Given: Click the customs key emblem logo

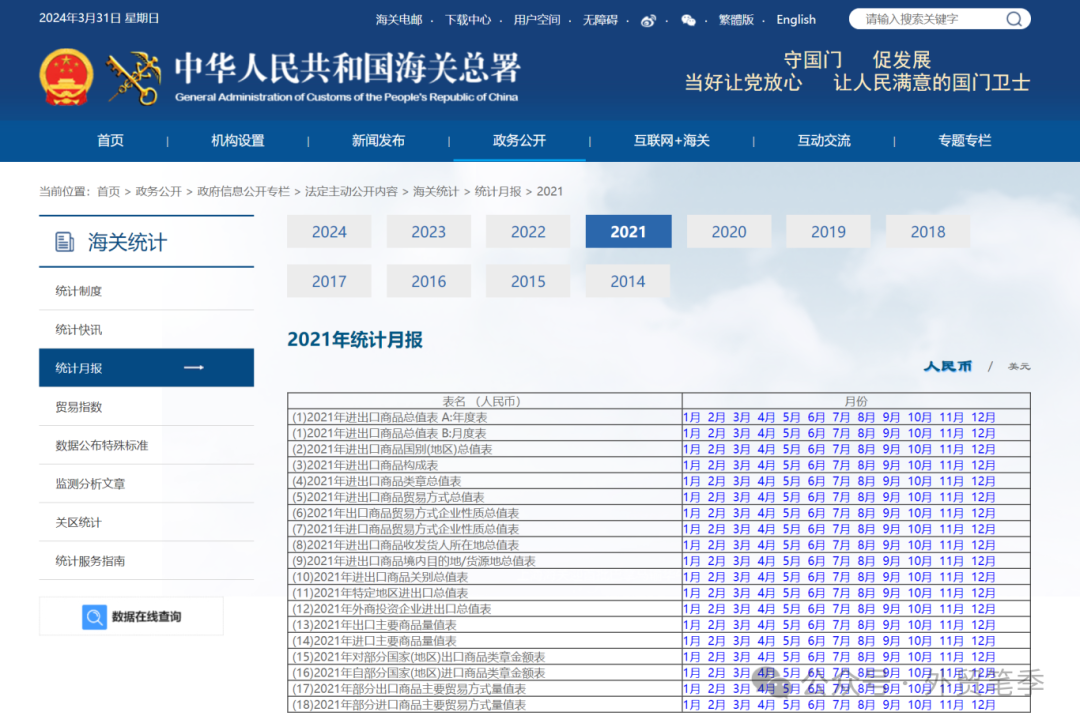Looking at the screenshot, I should [133, 78].
